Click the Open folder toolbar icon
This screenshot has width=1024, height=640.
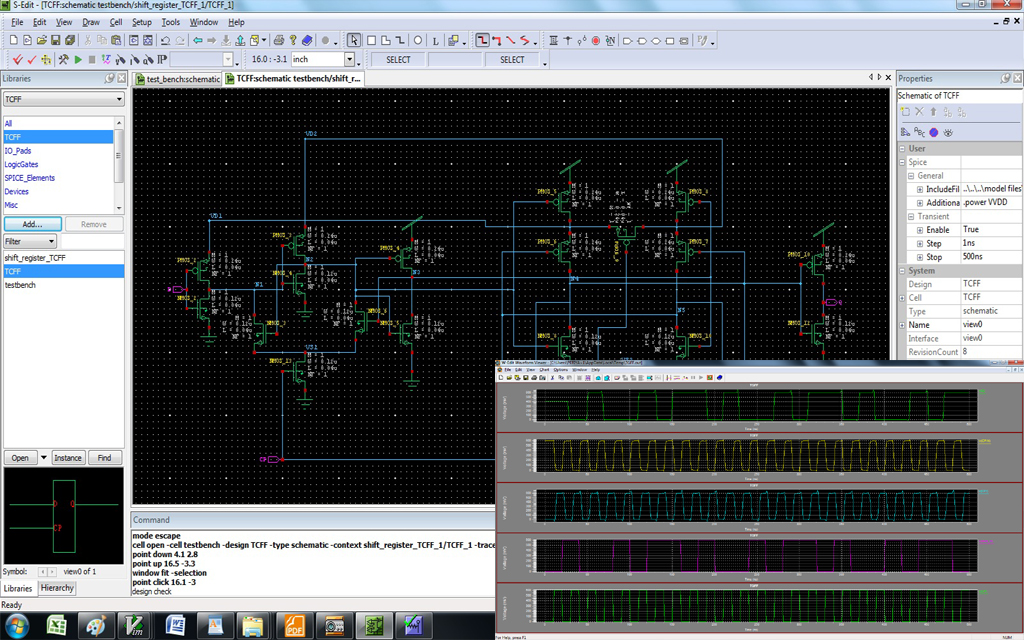pyautogui.click(x=41, y=40)
